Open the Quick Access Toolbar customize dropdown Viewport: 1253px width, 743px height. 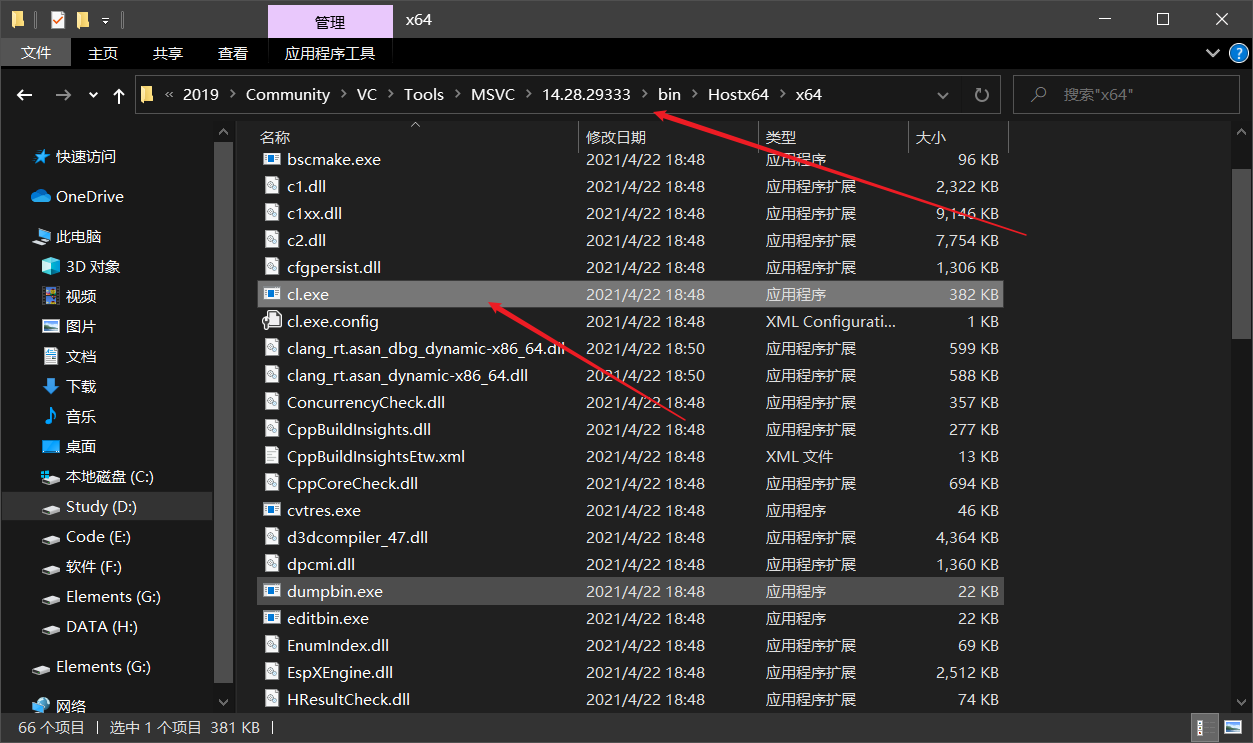click(x=105, y=20)
